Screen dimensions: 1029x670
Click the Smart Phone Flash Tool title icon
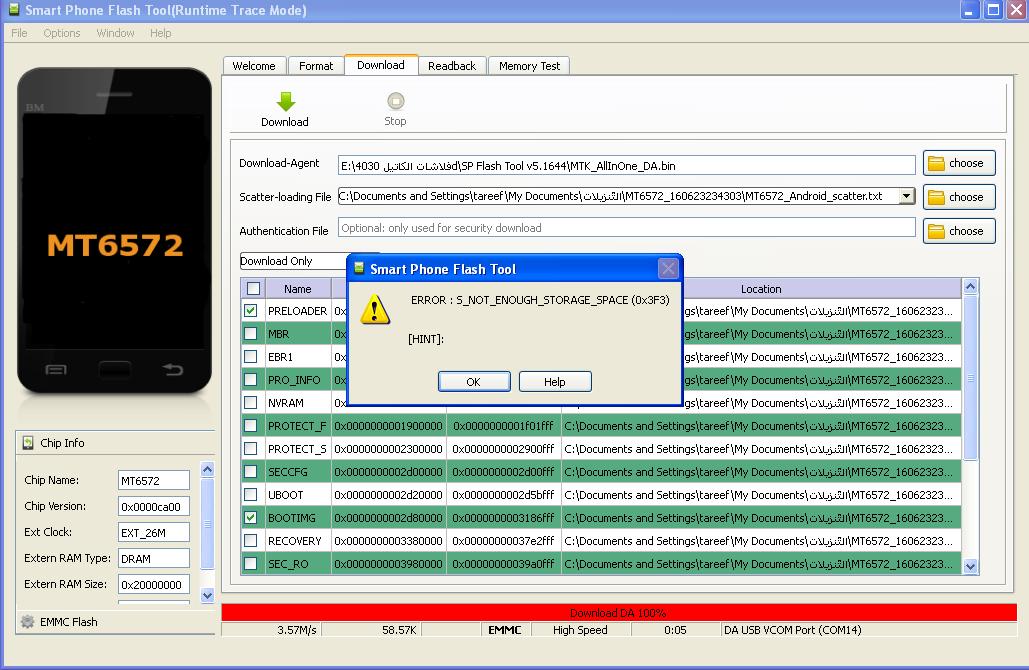(x=14, y=9)
